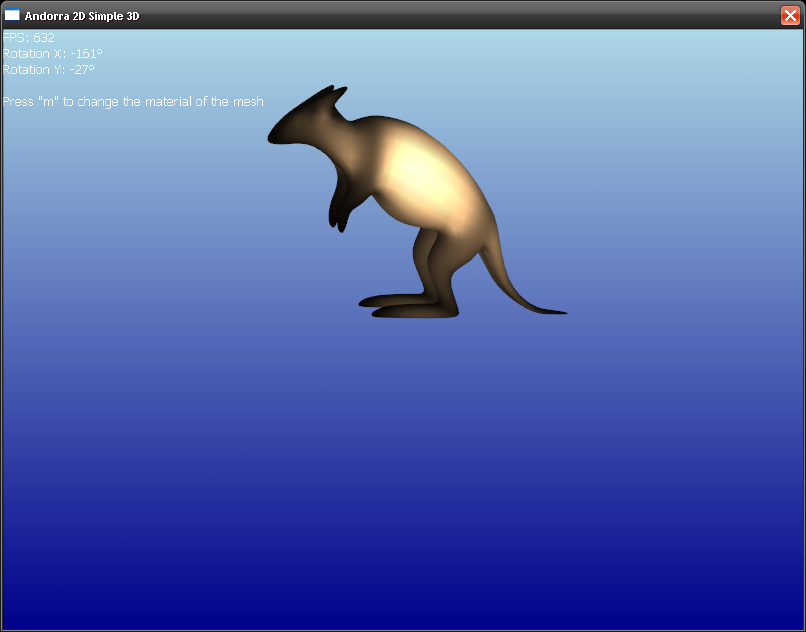Click the tip of the kangaroo's tail
The width and height of the screenshot is (806, 632).
coord(560,313)
